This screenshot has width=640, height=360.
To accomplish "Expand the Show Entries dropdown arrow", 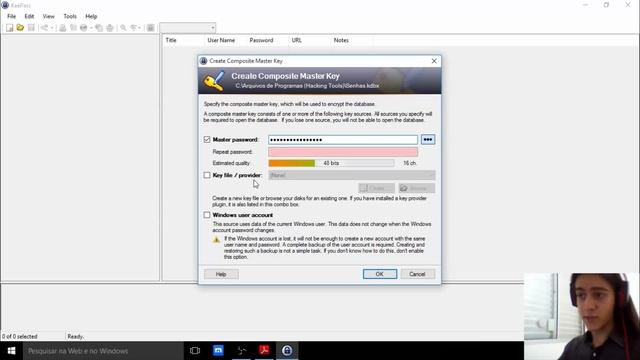I will point(140,28).
